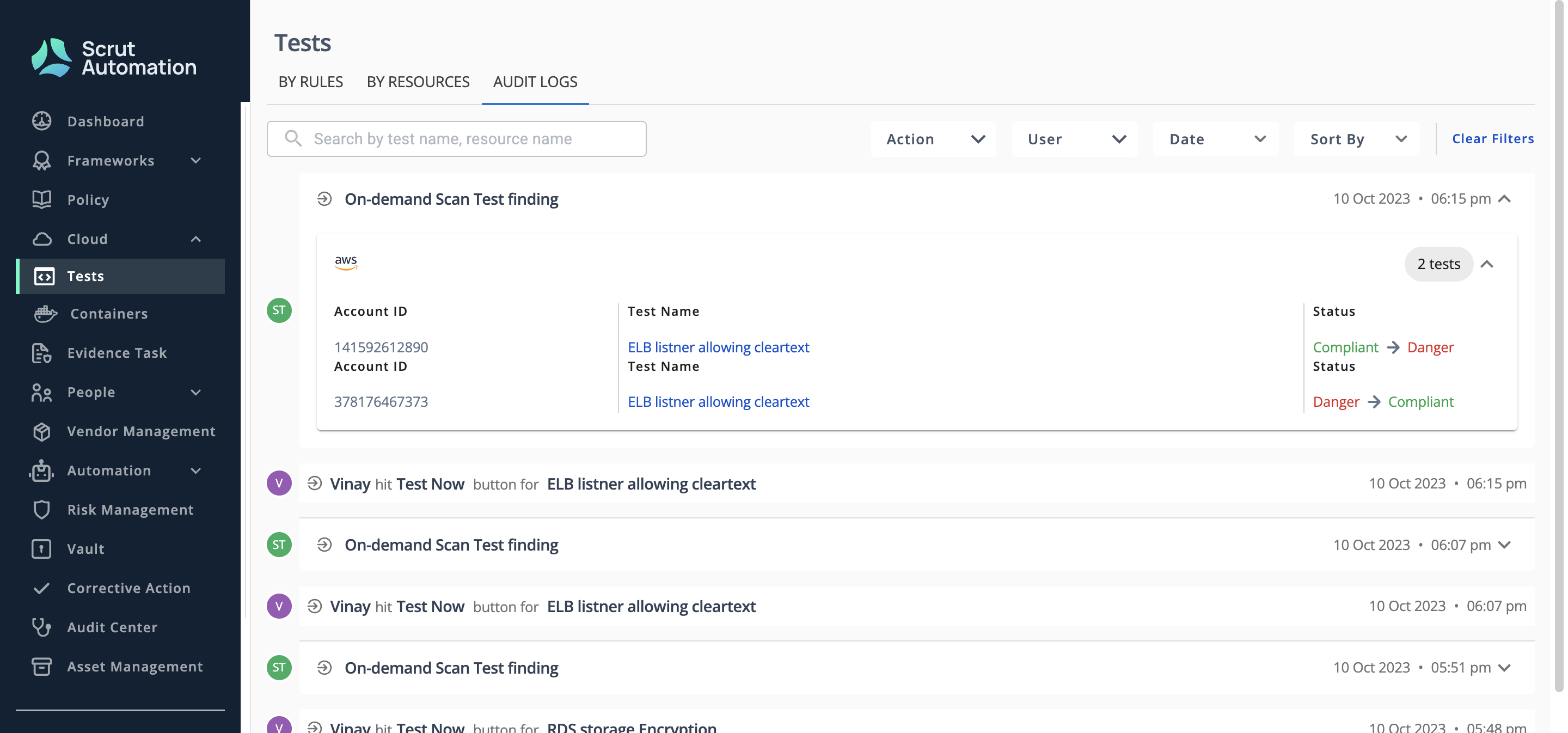Click the search magnifier icon

click(293, 139)
